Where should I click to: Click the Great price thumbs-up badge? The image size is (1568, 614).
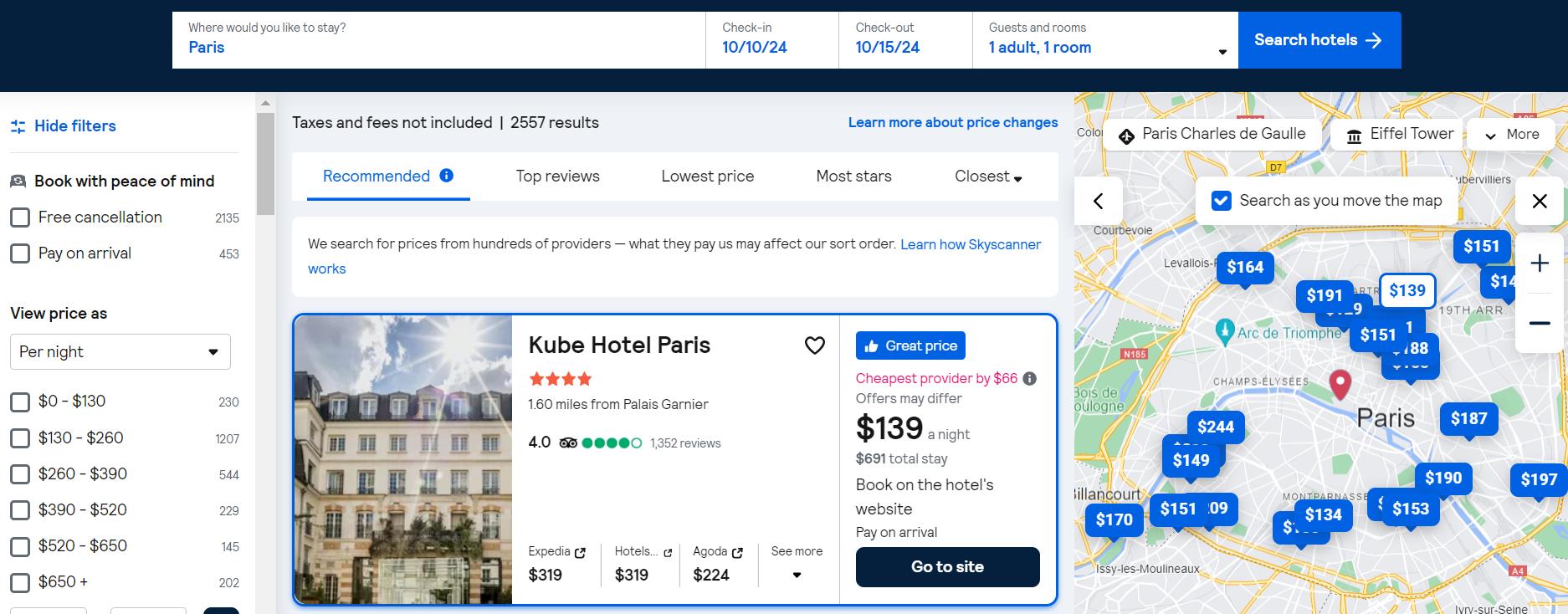[x=910, y=345]
